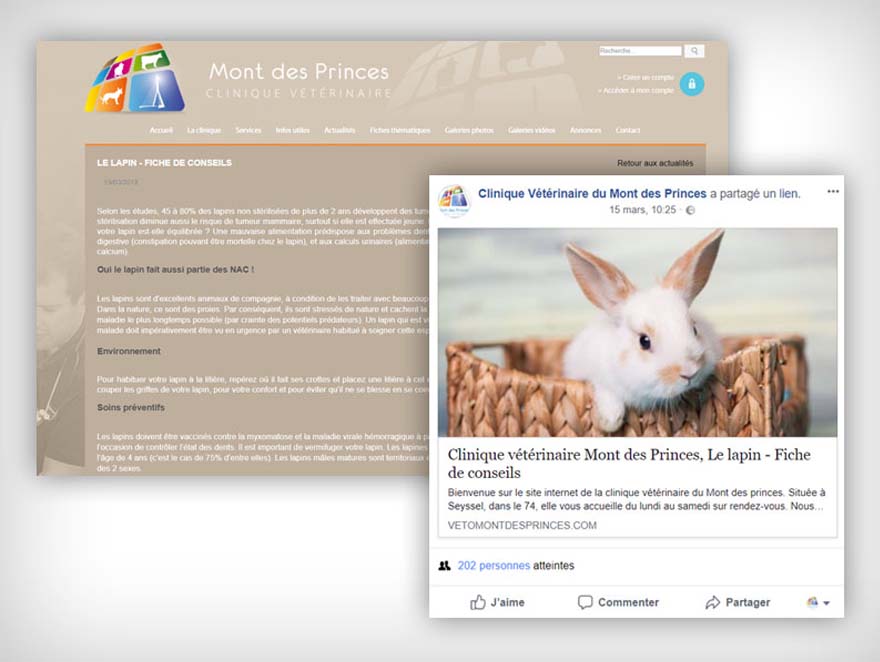Click the globe privacy icon beside timestamp

tap(690, 210)
